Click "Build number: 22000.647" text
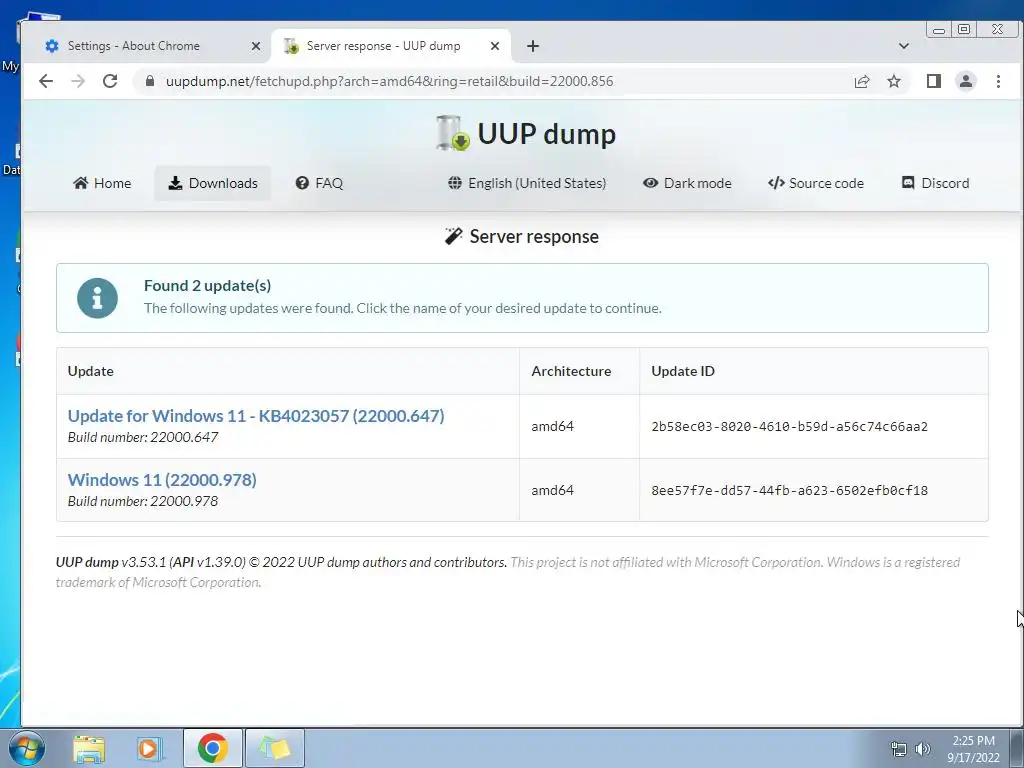Viewport: 1024px width, 768px height. (x=143, y=437)
